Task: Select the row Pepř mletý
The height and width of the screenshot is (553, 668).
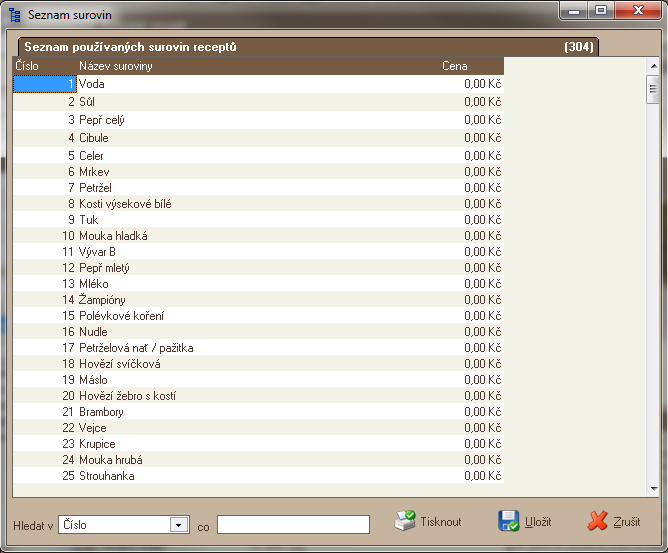Action: point(259,268)
